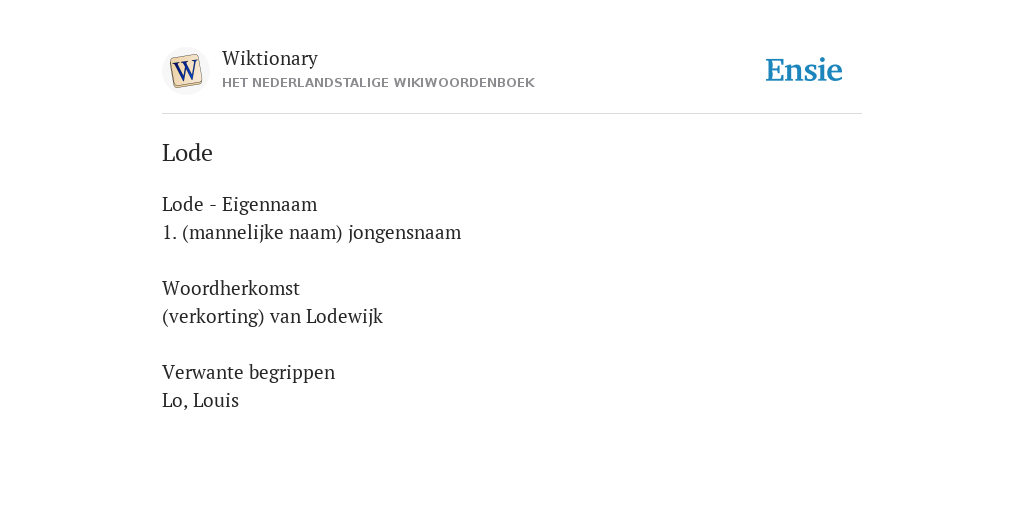Click the line Lode - Eigennaam

coord(240,204)
